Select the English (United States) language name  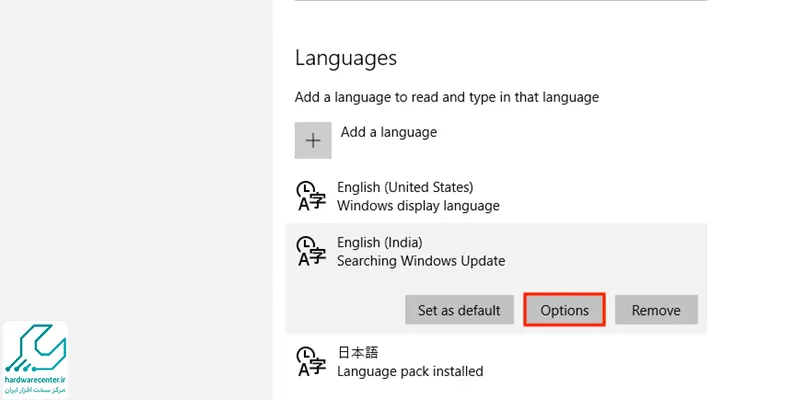click(x=405, y=187)
